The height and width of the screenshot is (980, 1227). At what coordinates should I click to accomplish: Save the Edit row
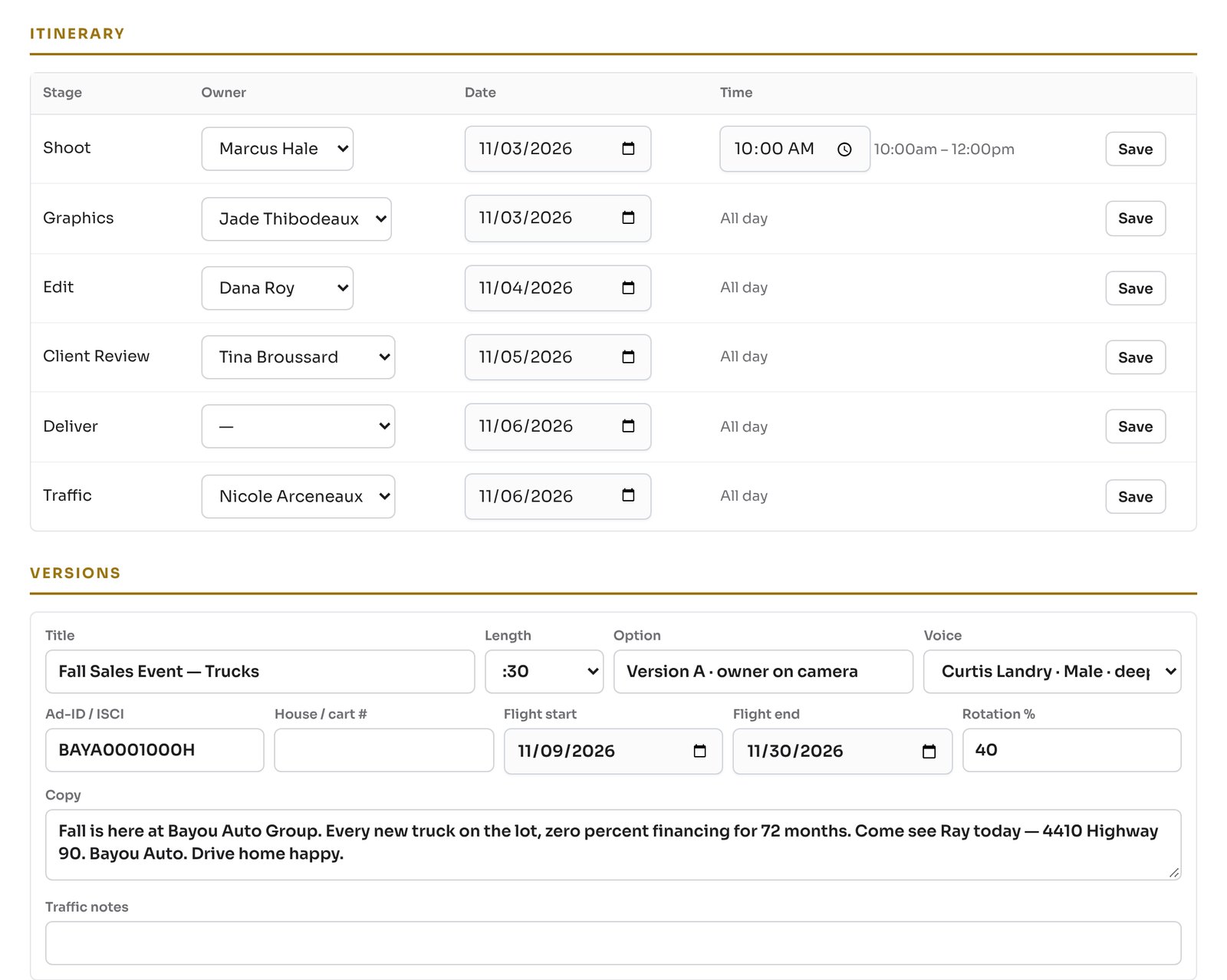tap(1135, 288)
